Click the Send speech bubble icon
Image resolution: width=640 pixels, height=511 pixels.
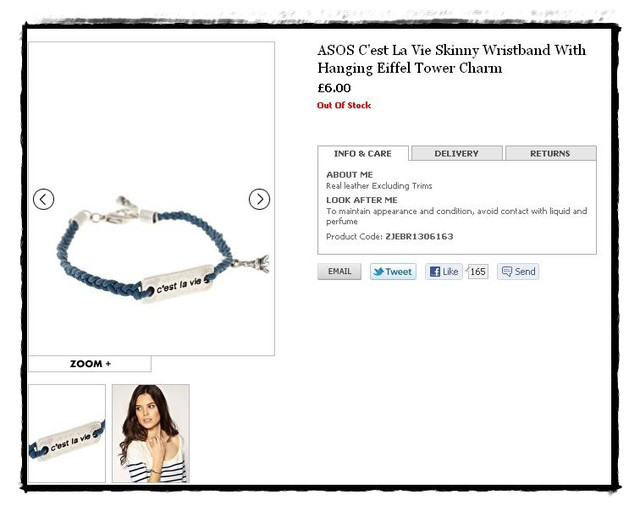[x=507, y=272]
